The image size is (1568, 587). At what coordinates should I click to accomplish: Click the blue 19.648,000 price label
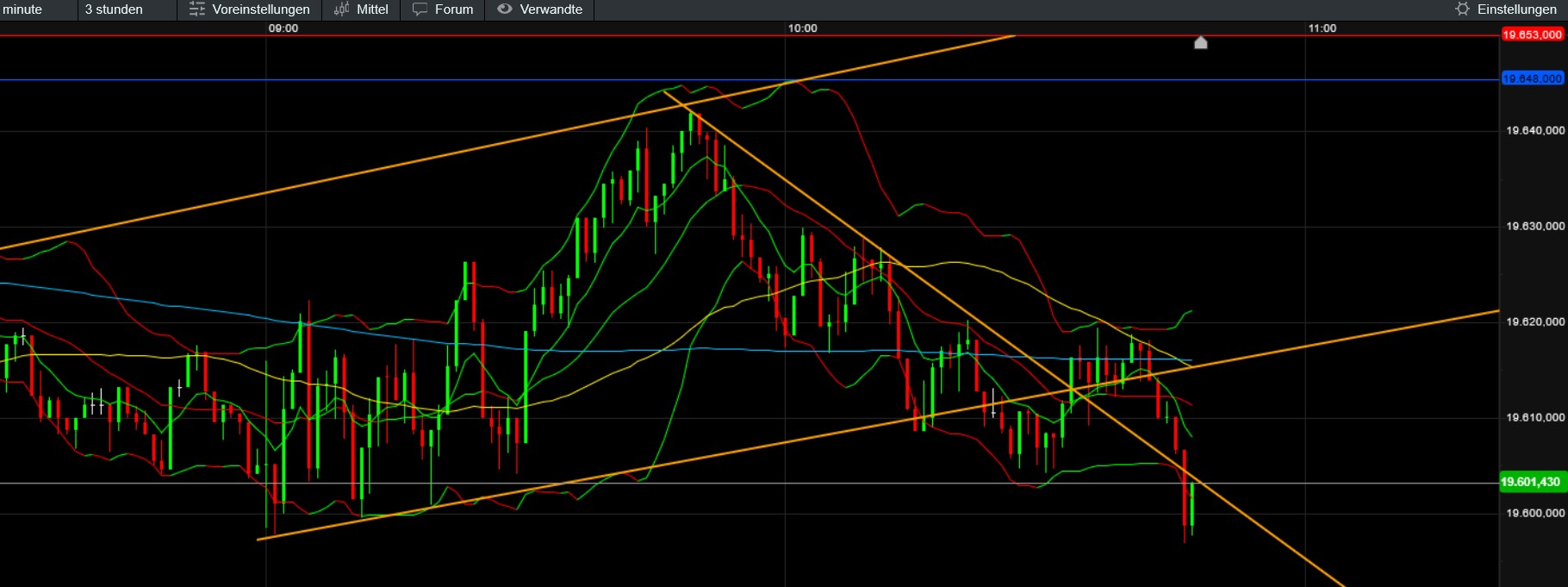click(1532, 78)
